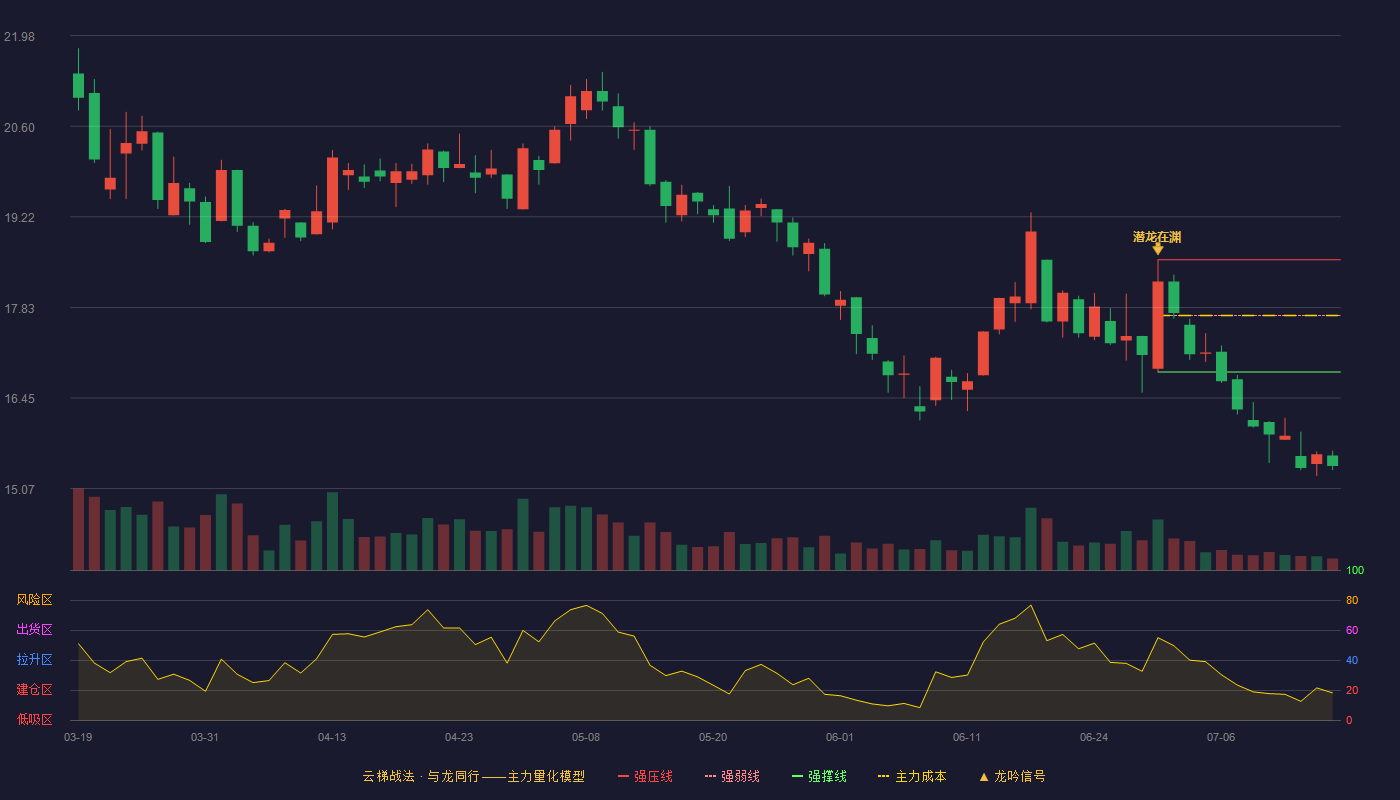1400x800 pixels.
Task: Click the 拉升区 zone label
Action: click(34, 660)
